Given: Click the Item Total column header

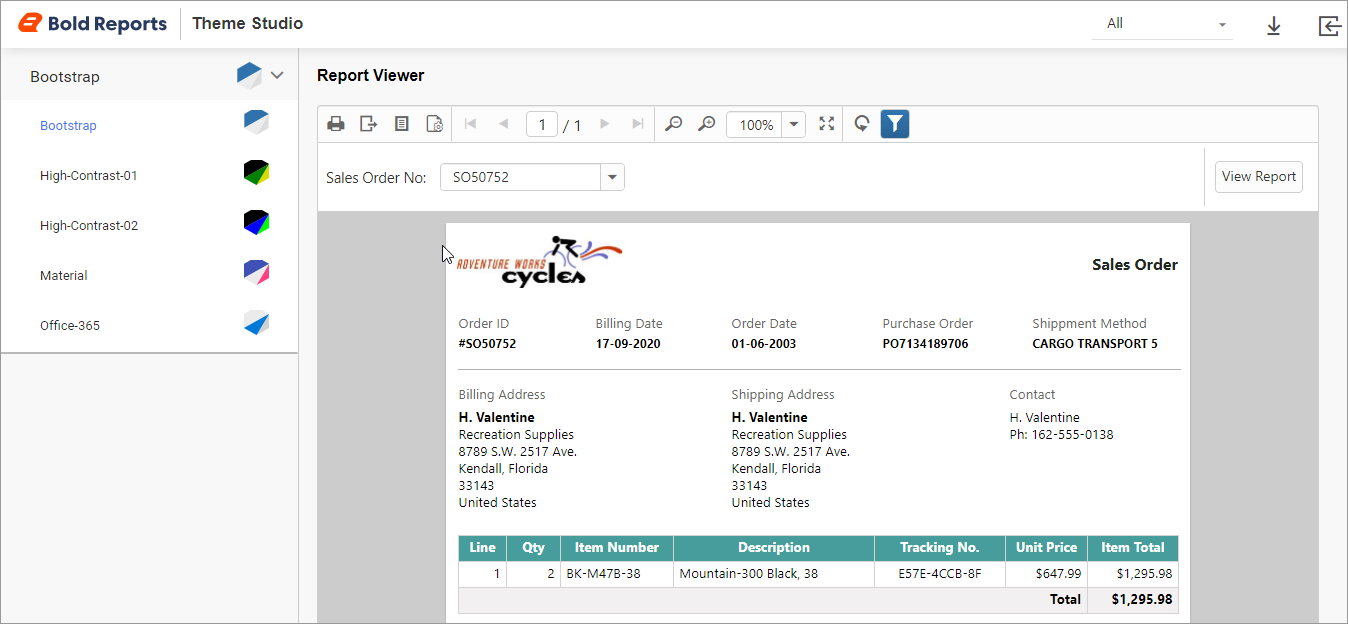Looking at the screenshot, I should 1133,548.
